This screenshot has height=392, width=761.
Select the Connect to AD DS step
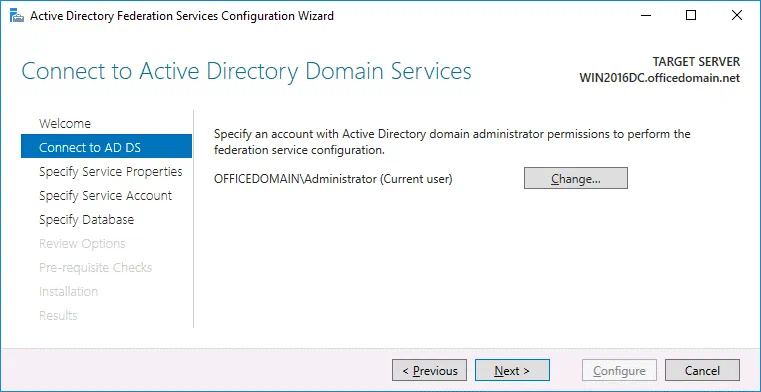[x=106, y=147]
